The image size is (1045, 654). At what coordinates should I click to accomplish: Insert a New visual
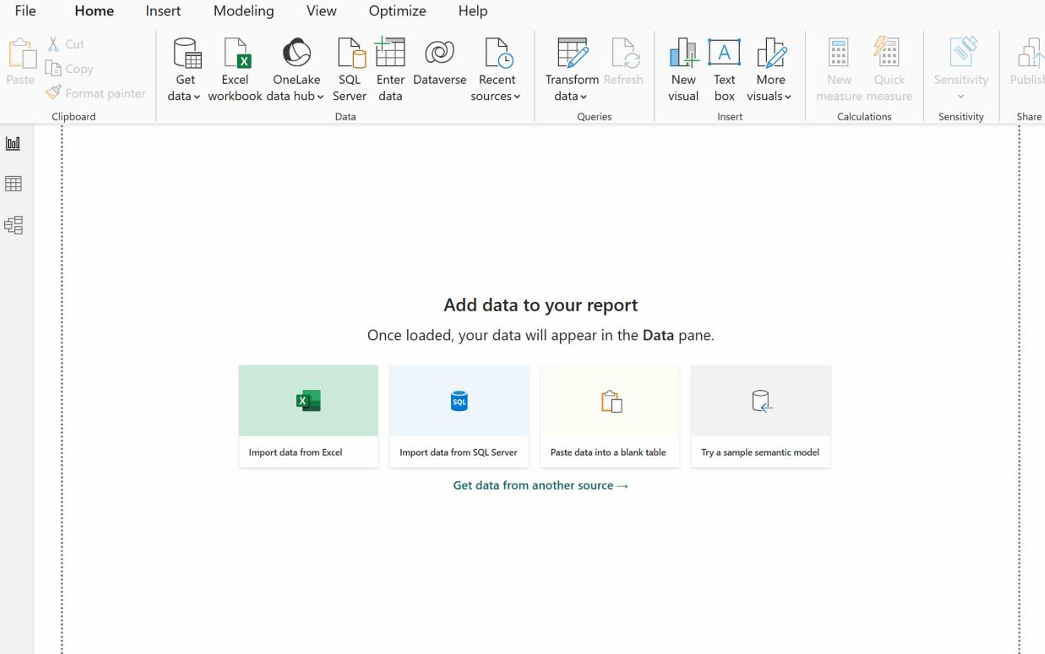[x=684, y=70]
